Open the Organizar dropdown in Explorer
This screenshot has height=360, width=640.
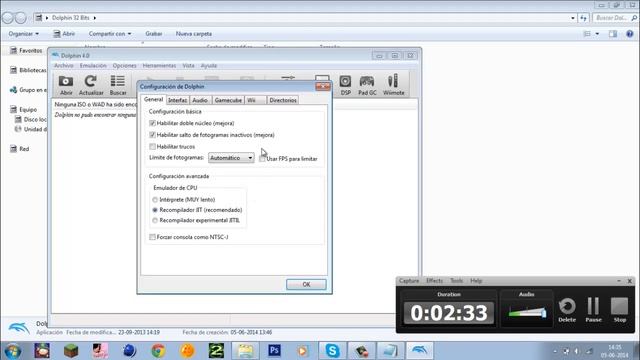(x=24, y=34)
